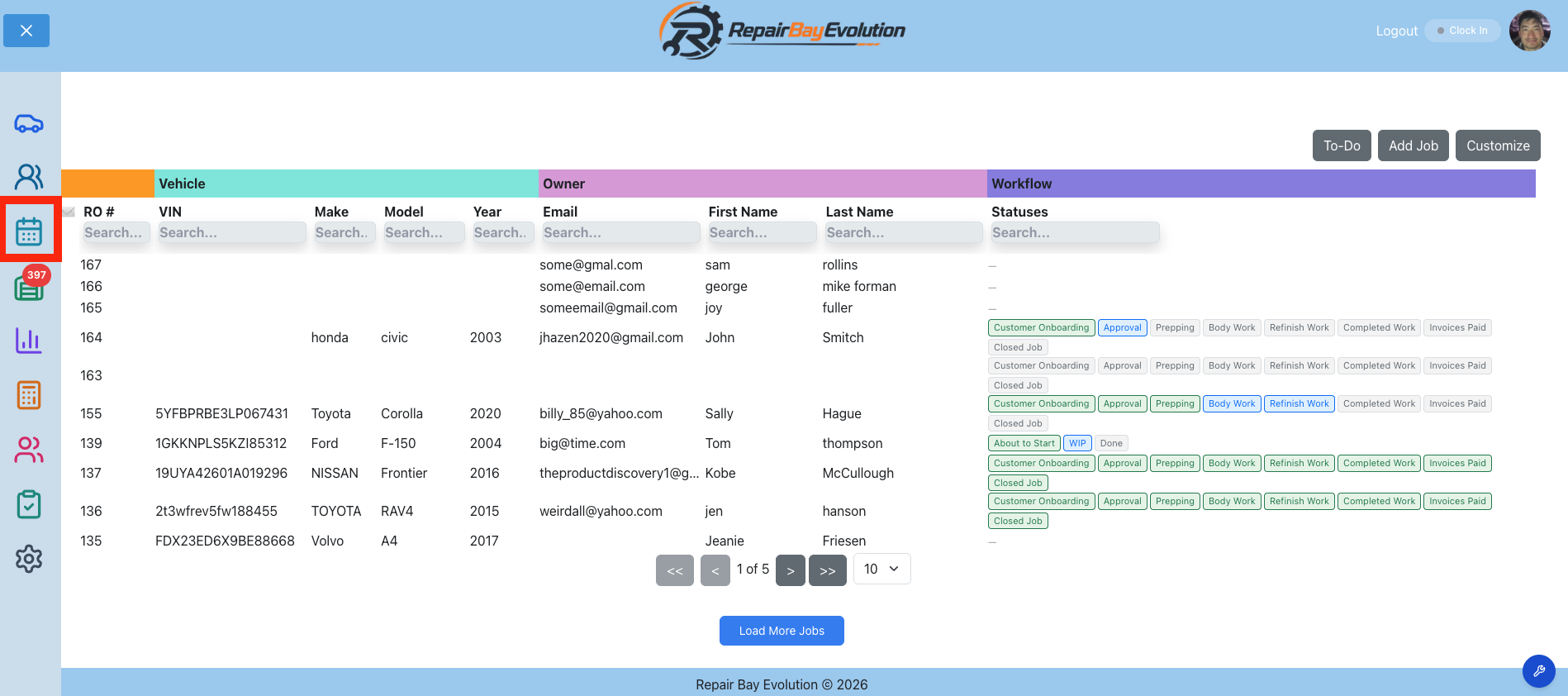
Task: Open the rows-per-page dropdown showing 10
Action: [881, 569]
